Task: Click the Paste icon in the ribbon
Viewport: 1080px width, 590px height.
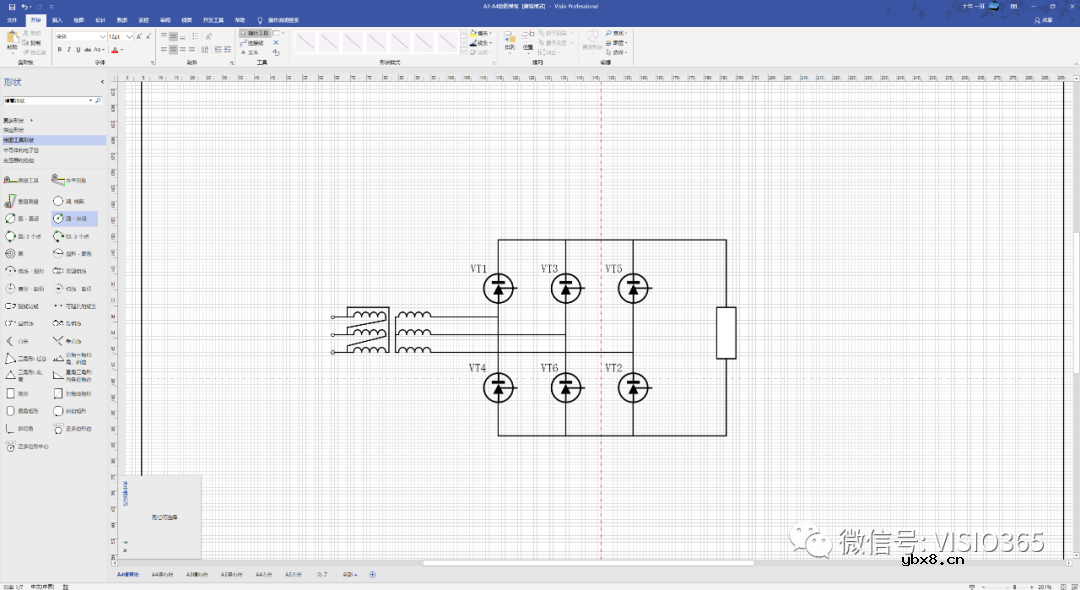Action: [x=12, y=40]
